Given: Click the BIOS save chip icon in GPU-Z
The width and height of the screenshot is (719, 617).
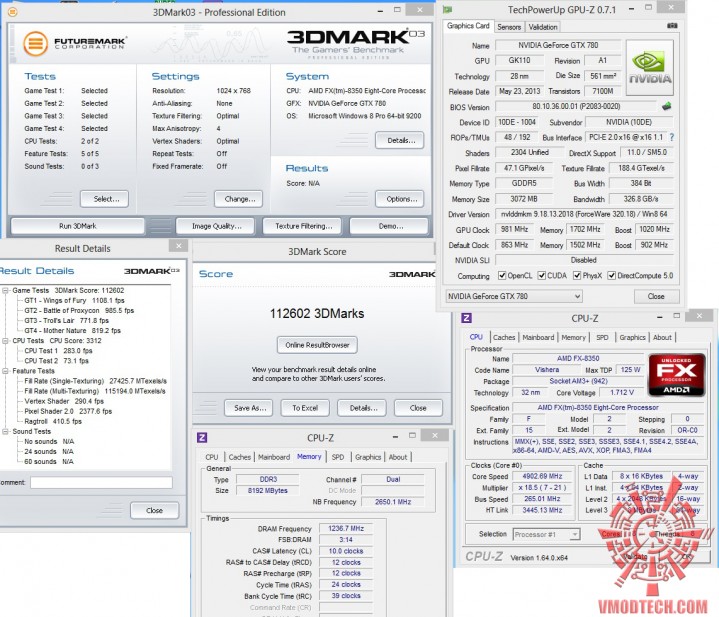Looking at the screenshot, I should (667, 106).
